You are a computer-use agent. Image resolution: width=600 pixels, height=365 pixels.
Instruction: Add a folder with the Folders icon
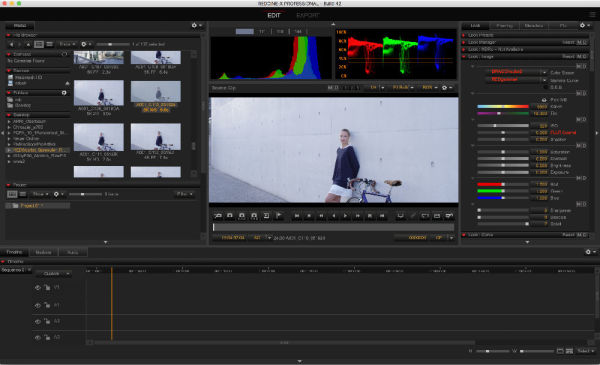coord(64,93)
